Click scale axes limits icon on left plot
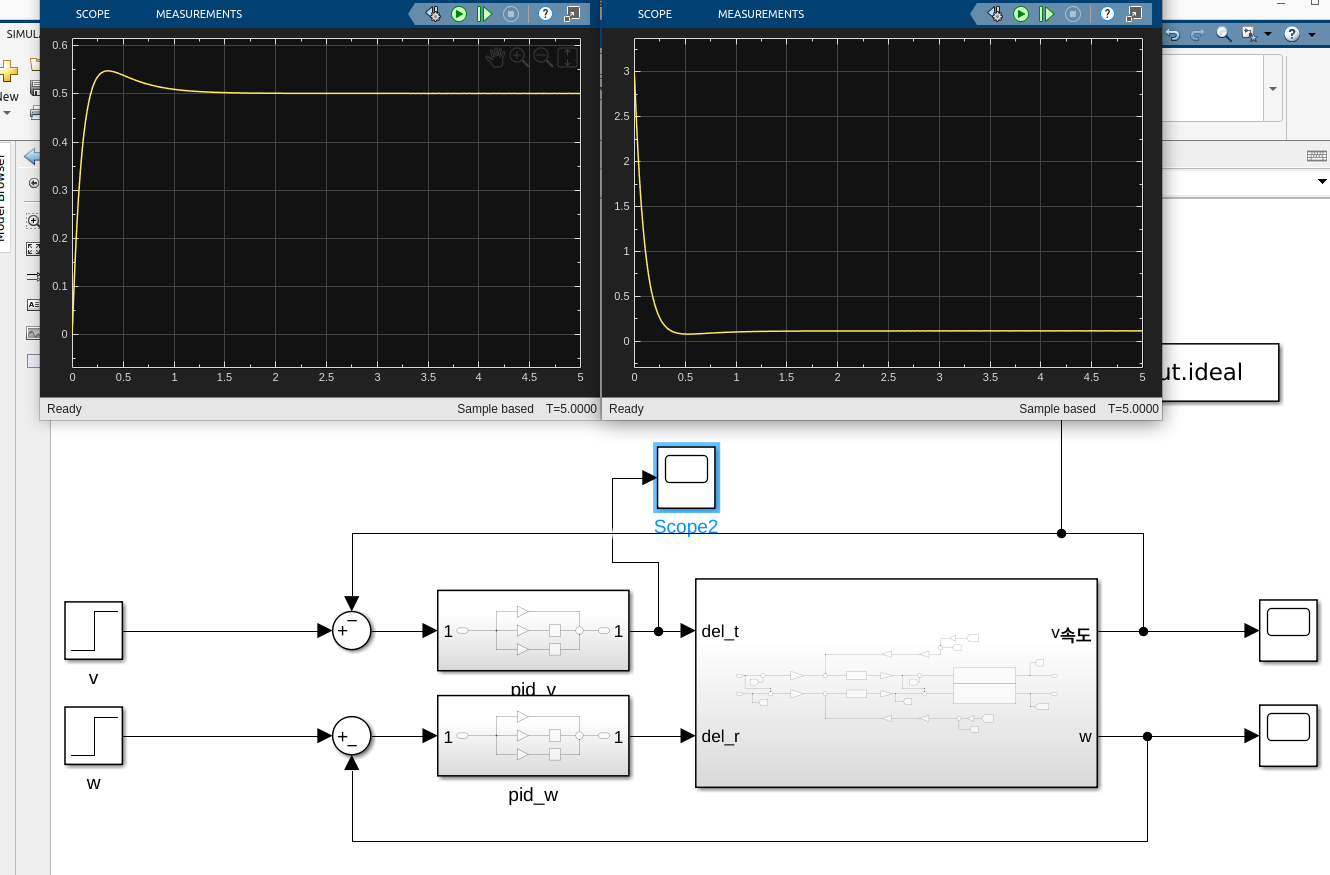This screenshot has height=875, width=1330. pos(567,57)
